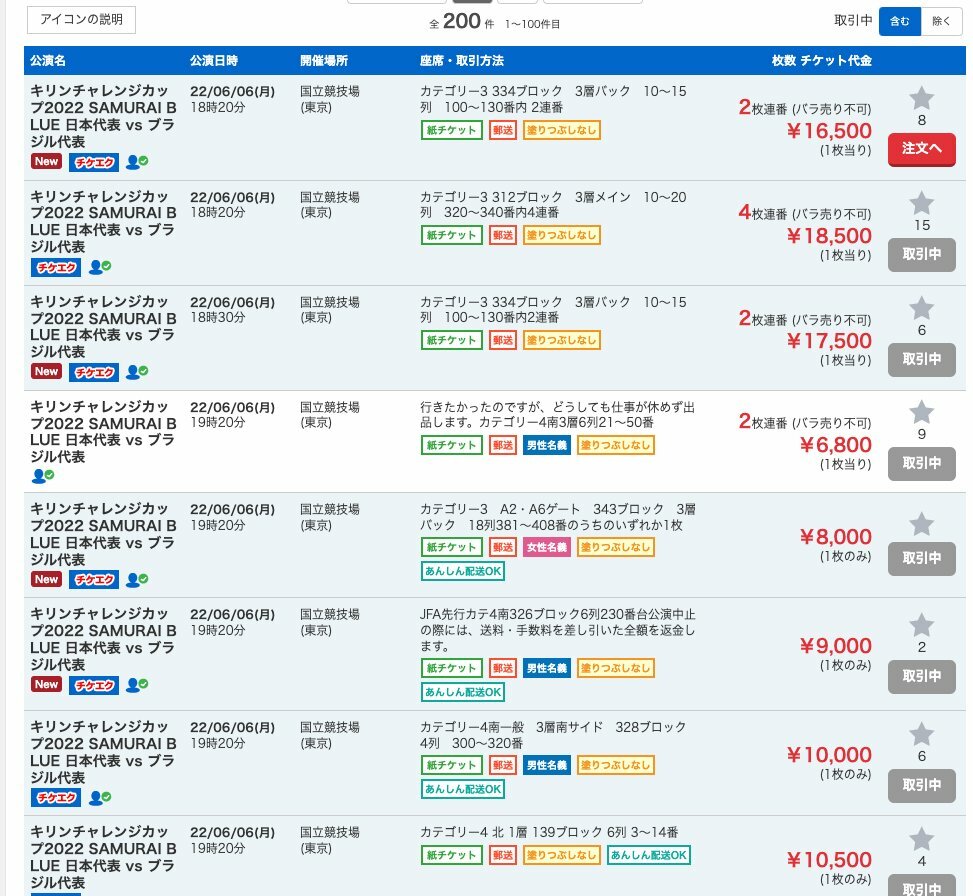Viewport: 973px width, 896px height.
Task: Star the ¥8,000 single ticket listing
Action: [921, 524]
